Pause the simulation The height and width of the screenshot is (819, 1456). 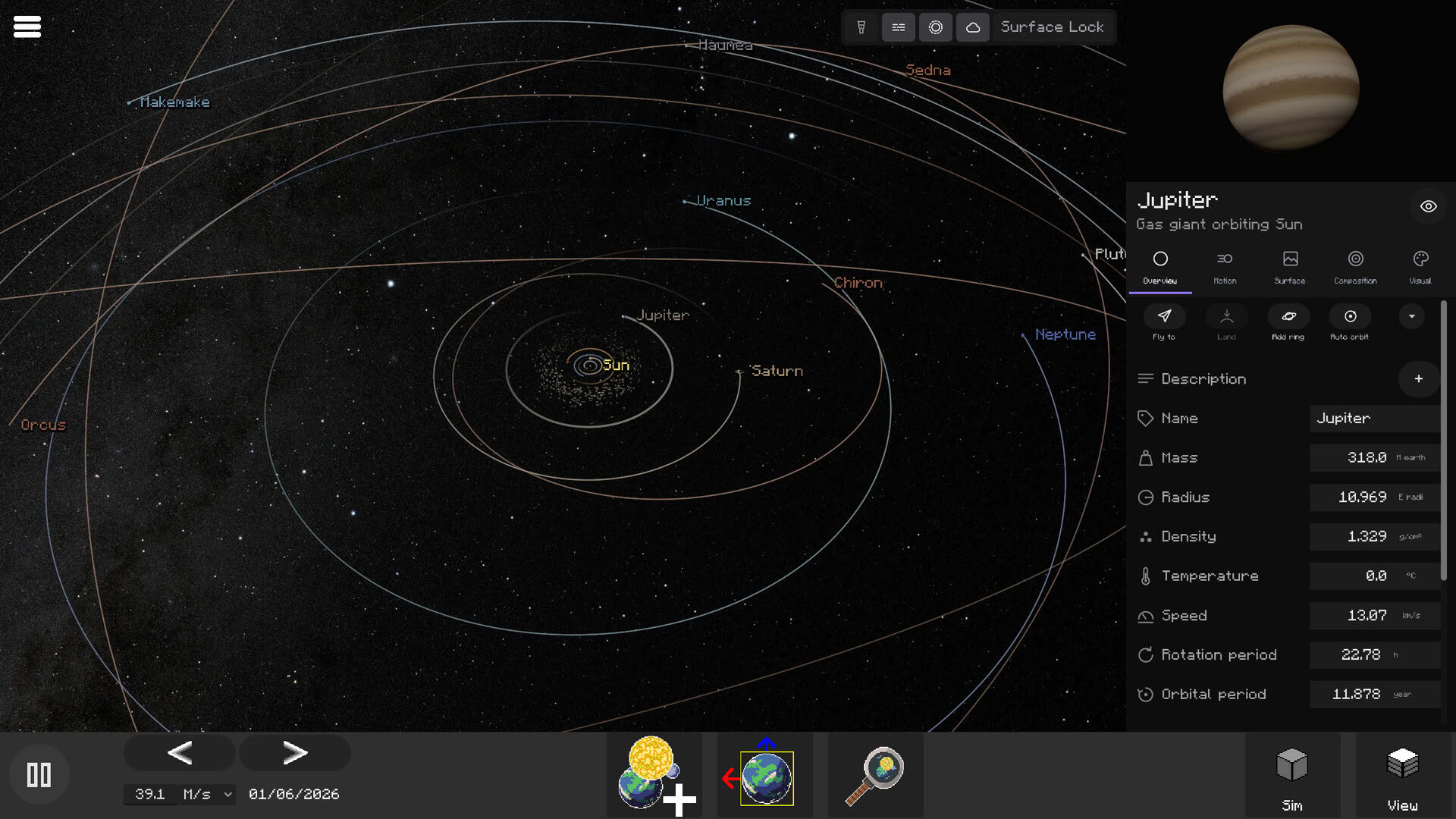tap(39, 775)
